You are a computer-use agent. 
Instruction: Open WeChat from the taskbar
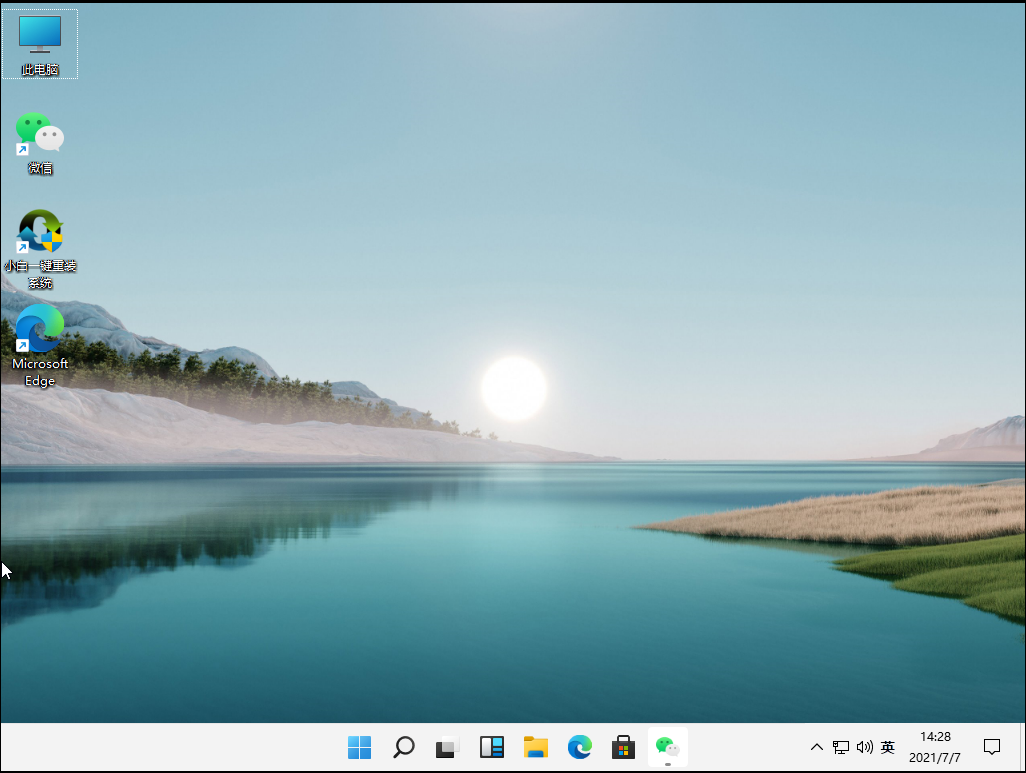[666, 746]
